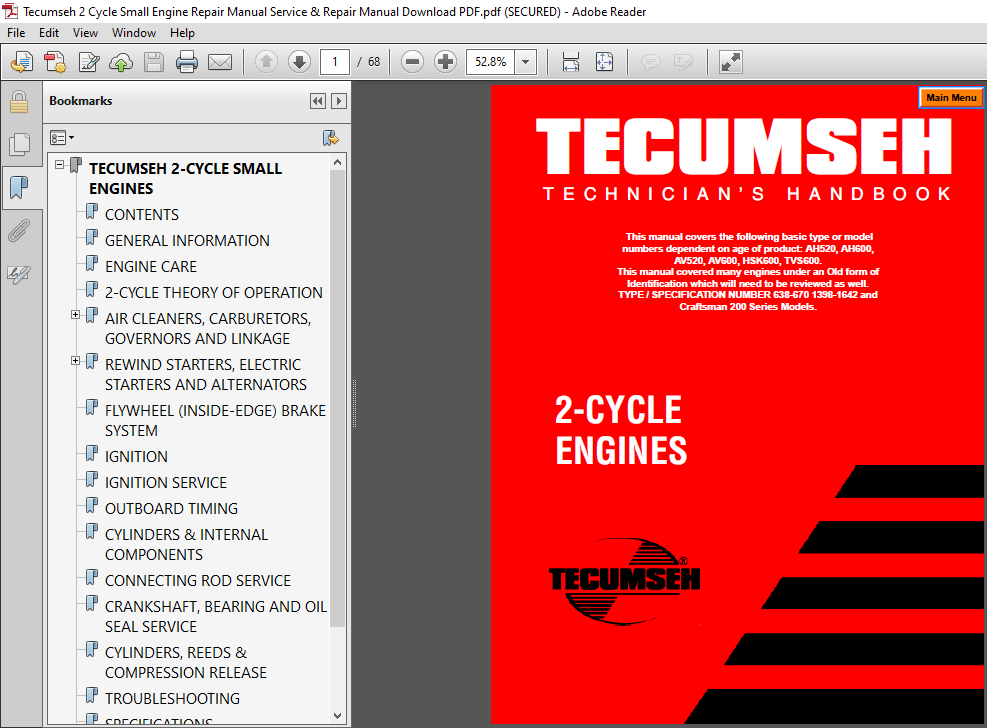The height and width of the screenshot is (728, 987).
Task: Open the Window menu
Action: coord(134,33)
